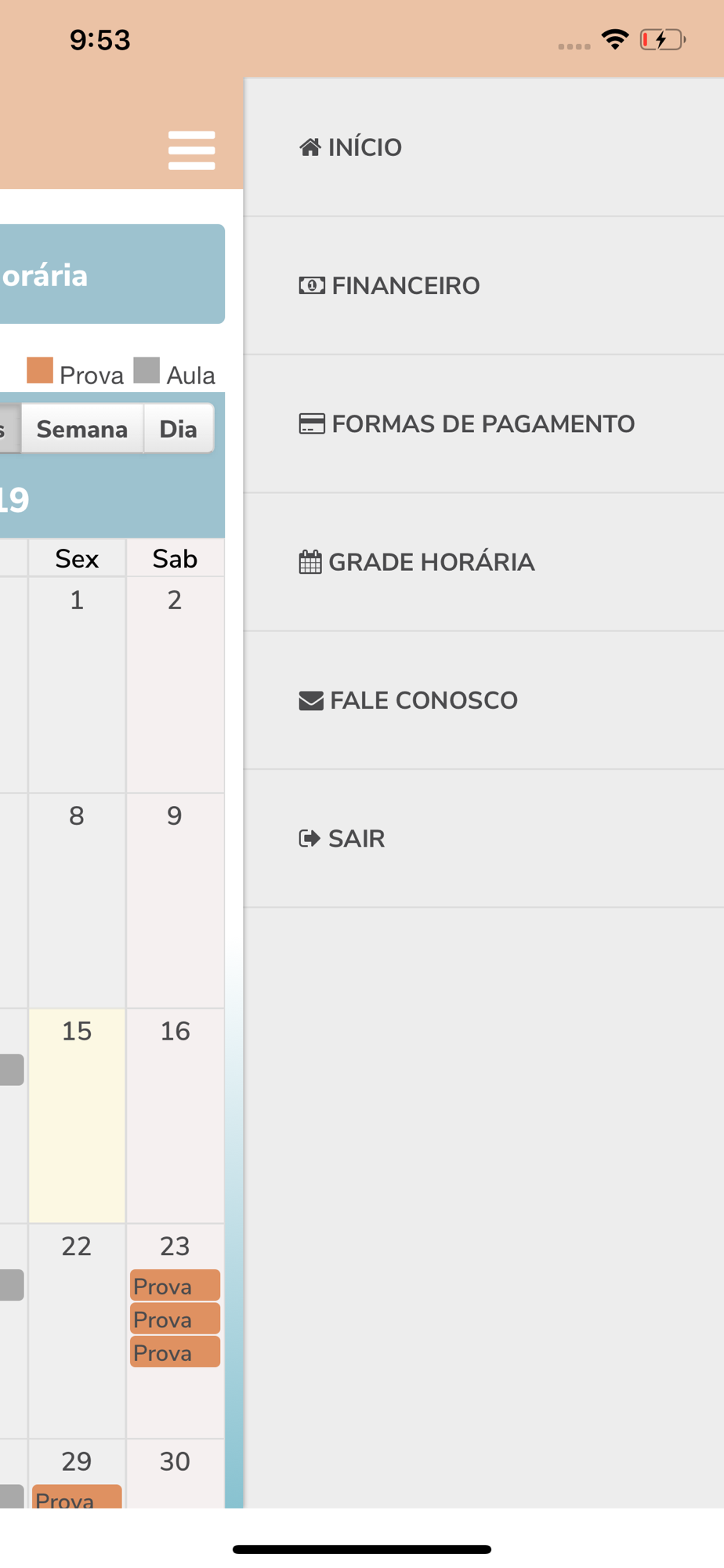Click the home icon beside Início

[310, 147]
